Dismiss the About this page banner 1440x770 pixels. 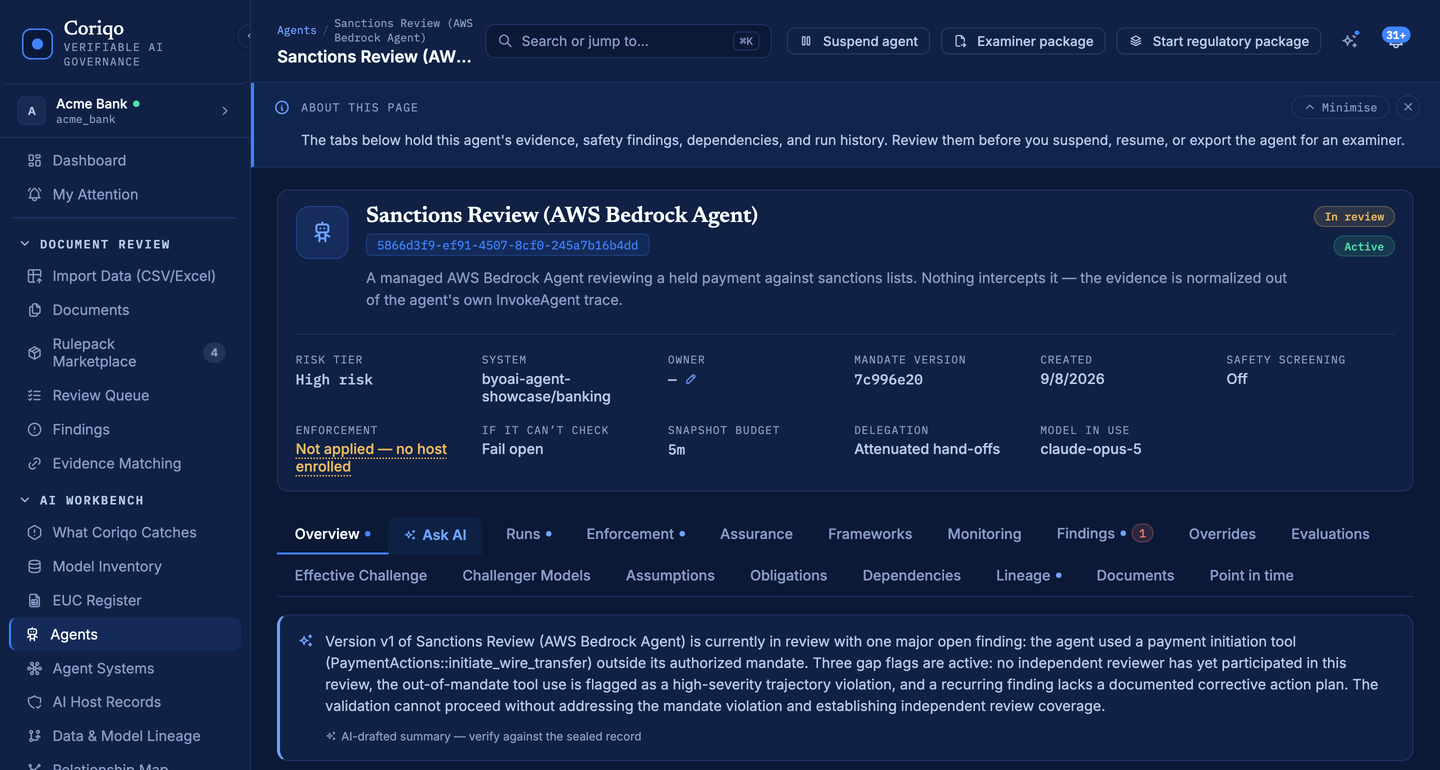coord(1408,107)
